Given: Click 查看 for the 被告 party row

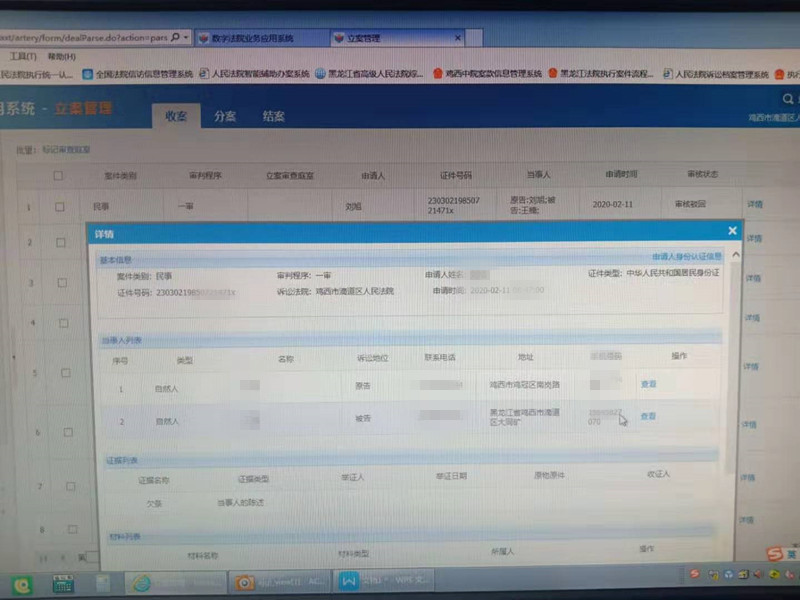Looking at the screenshot, I should click(x=648, y=416).
